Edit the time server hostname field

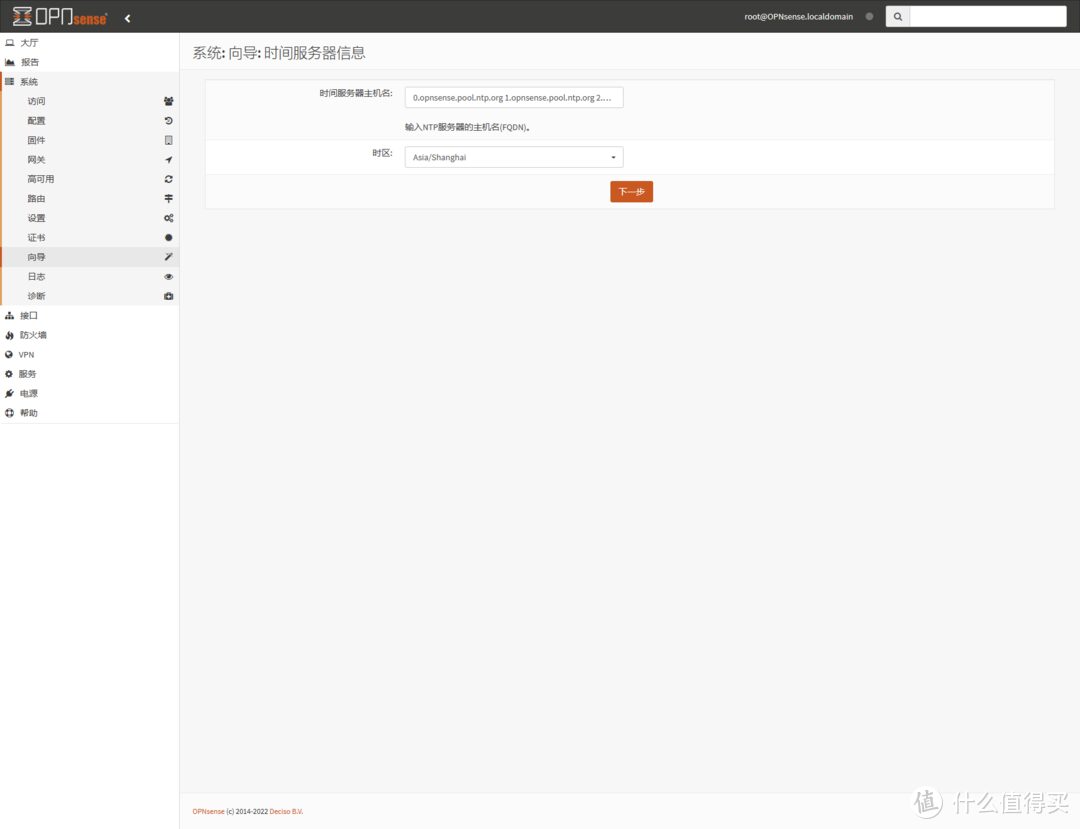click(514, 98)
